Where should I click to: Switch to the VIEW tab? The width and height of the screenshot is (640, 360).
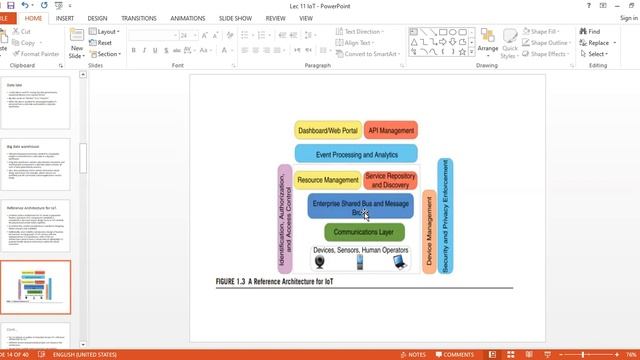click(x=306, y=18)
